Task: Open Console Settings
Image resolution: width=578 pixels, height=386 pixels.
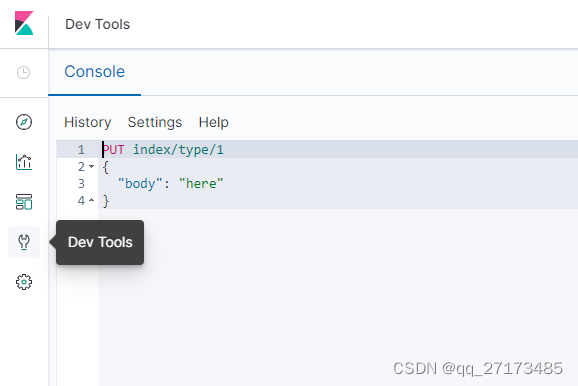Action: (155, 122)
